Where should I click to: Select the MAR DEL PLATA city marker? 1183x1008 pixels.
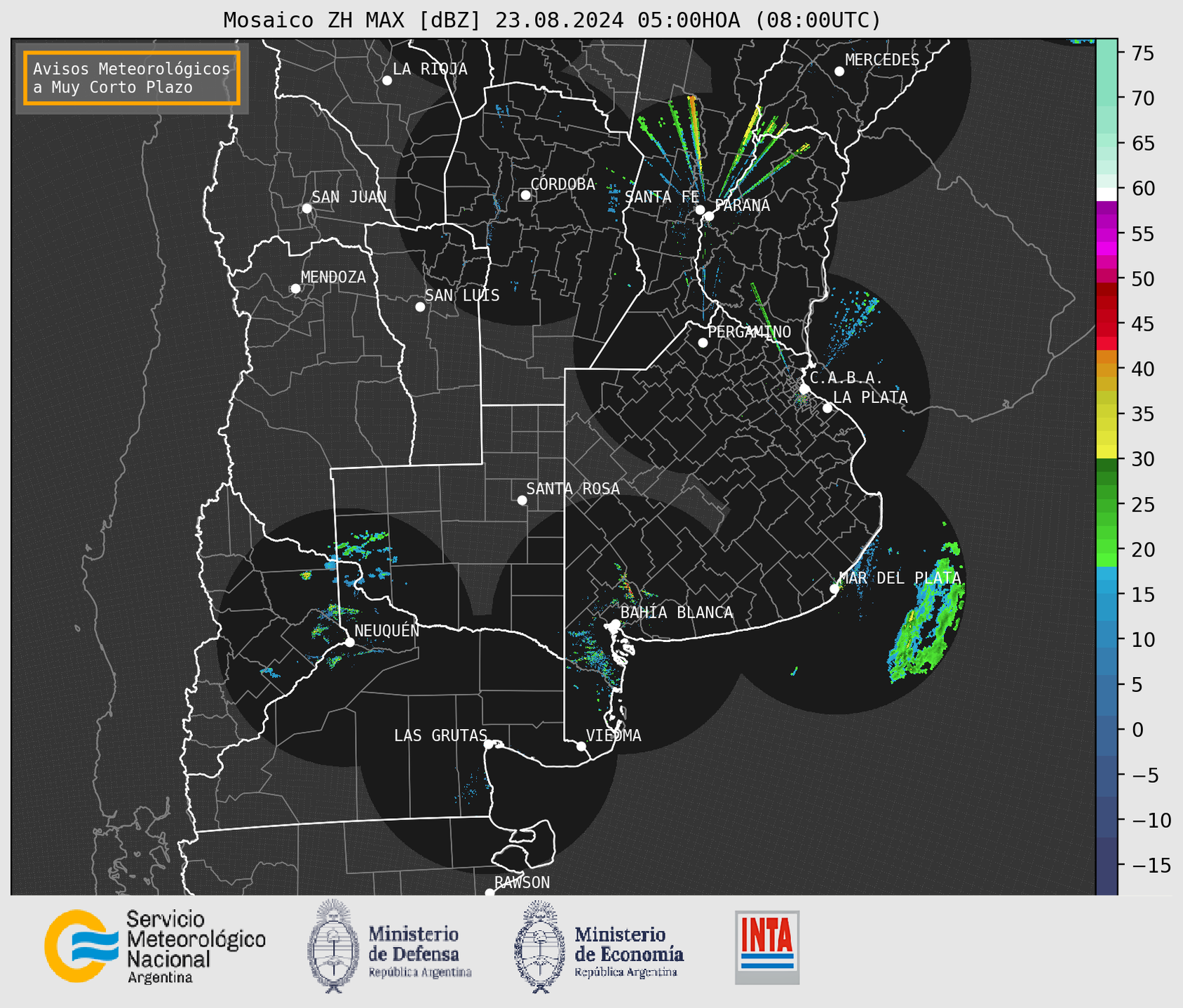[x=834, y=589]
